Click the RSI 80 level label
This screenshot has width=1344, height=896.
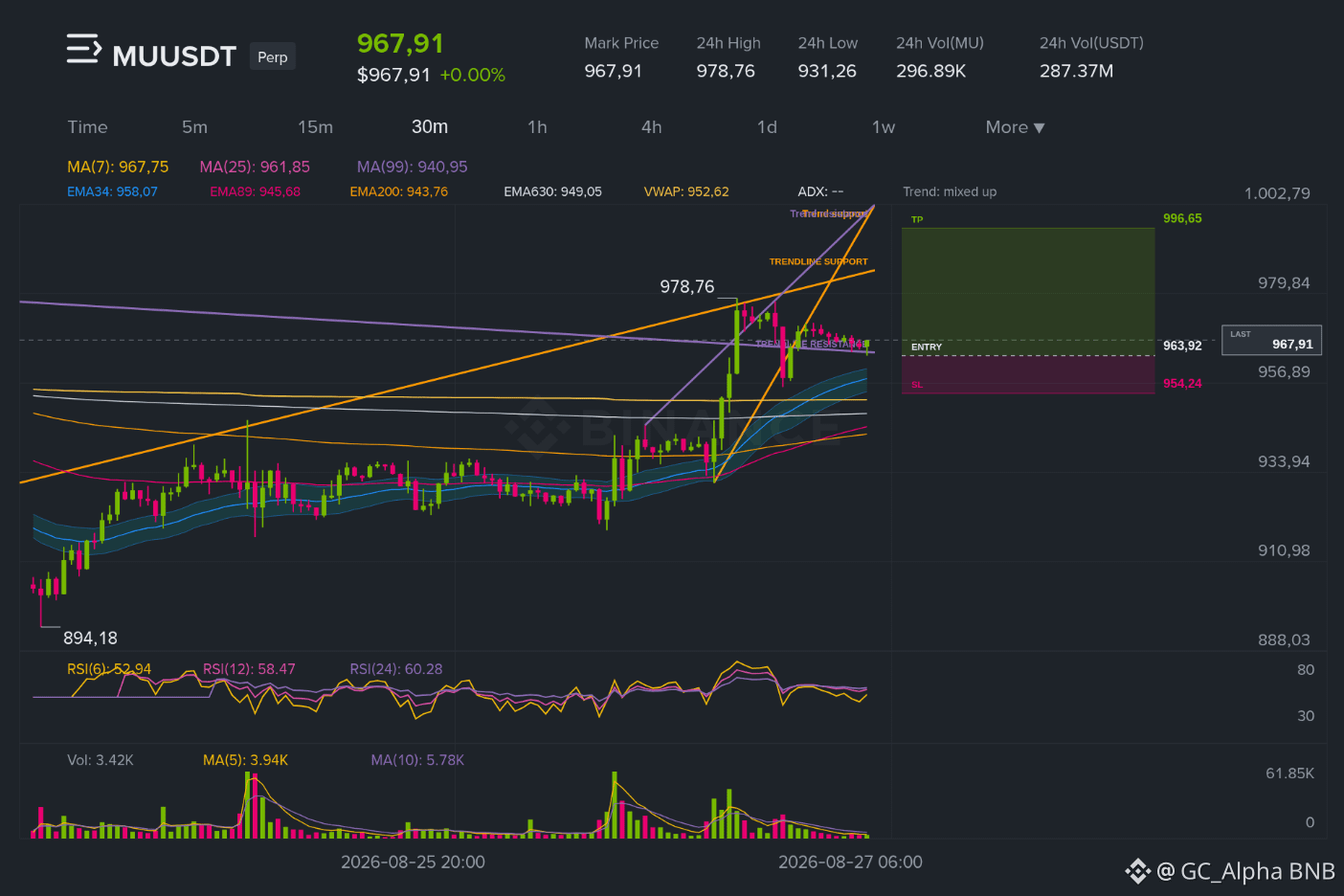[1306, 670]
